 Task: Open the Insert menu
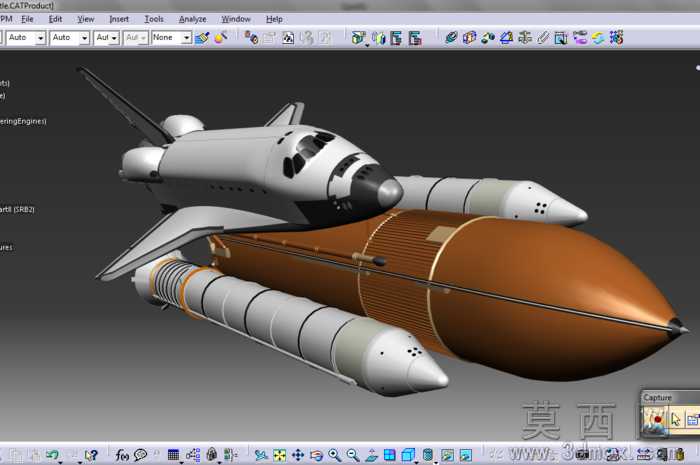pos(119,19)
